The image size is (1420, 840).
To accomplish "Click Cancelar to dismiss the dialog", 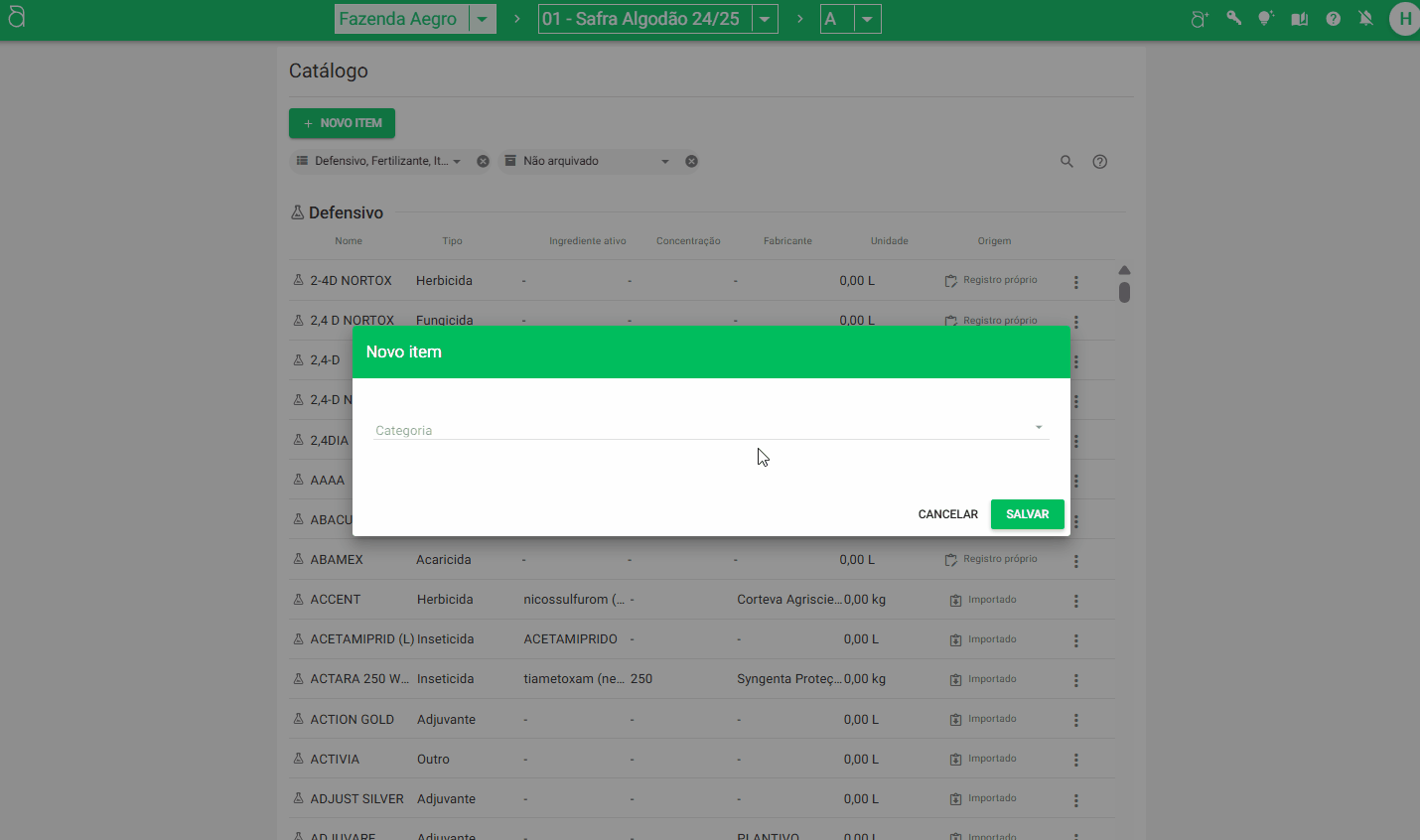I will pyautogui.click(x=947, y=514).
